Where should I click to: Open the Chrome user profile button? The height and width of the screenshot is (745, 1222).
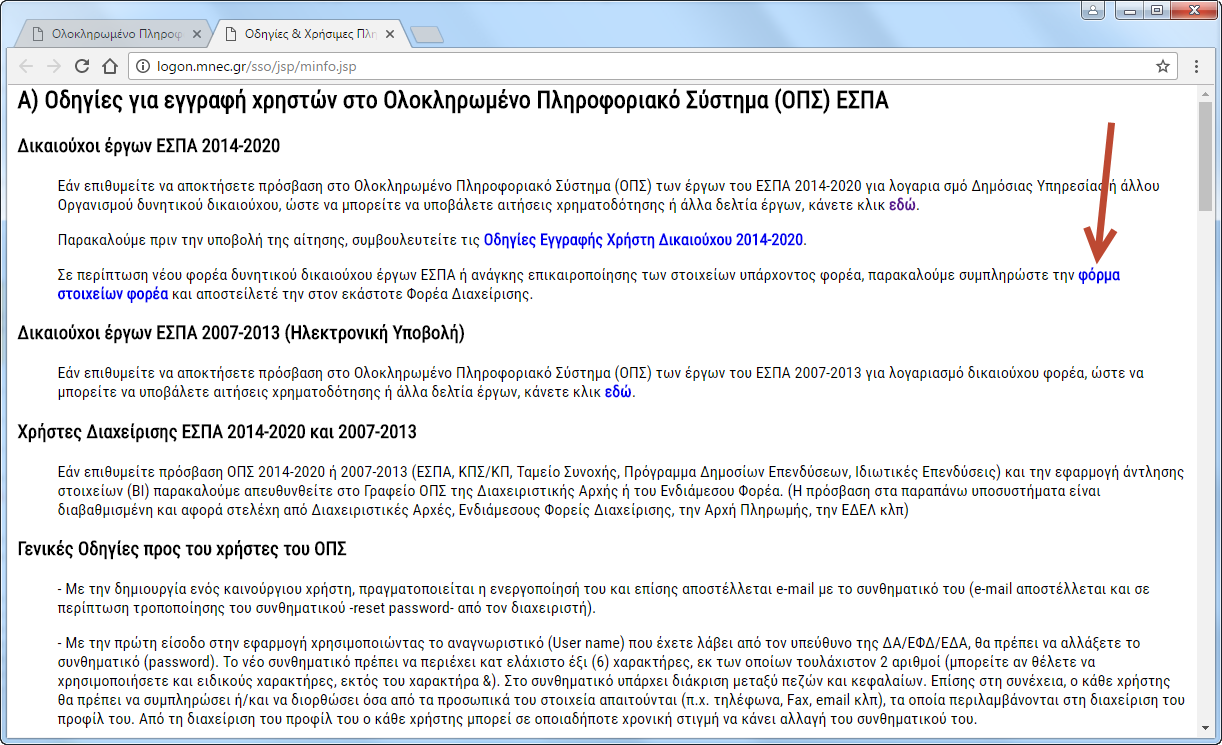point(1093,10)
